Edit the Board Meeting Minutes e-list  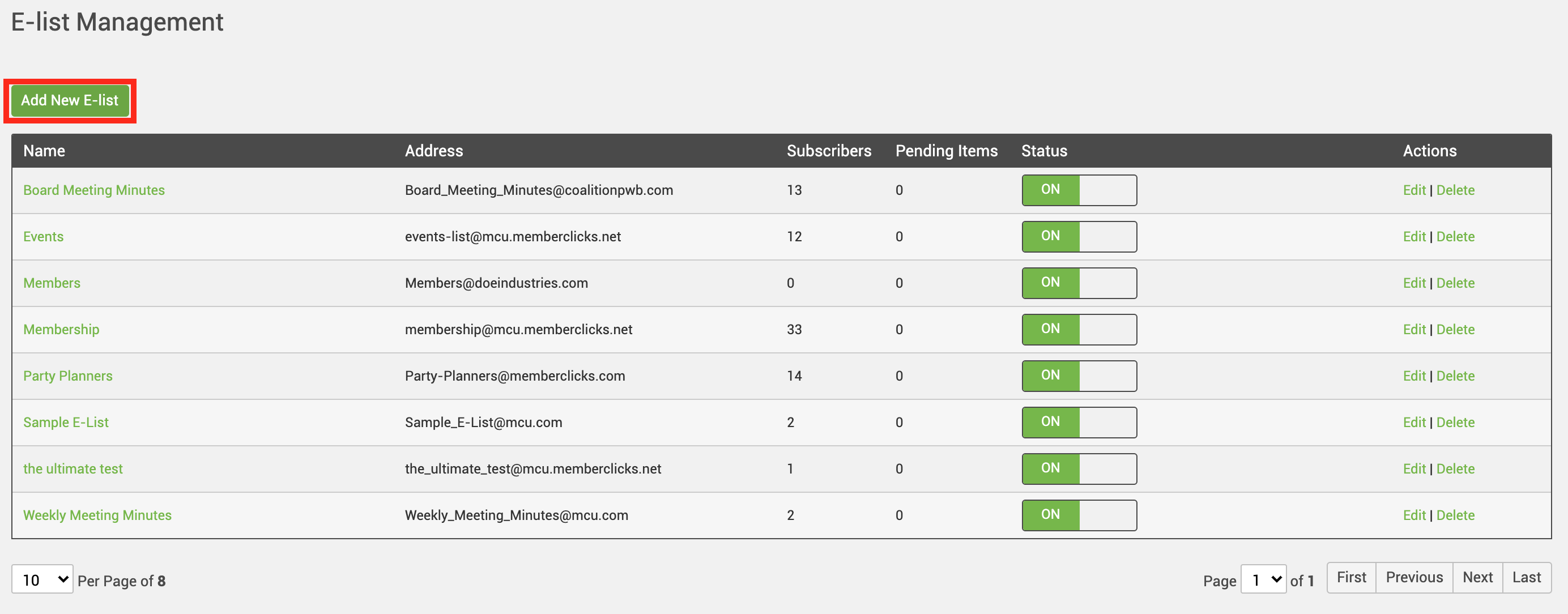(1414, 190)
